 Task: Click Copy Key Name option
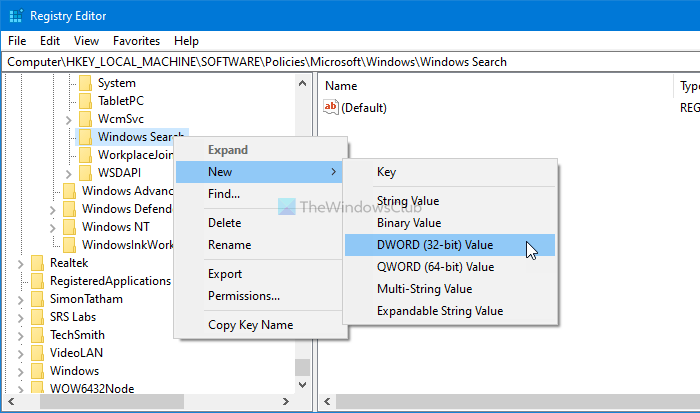click(250, 325)
